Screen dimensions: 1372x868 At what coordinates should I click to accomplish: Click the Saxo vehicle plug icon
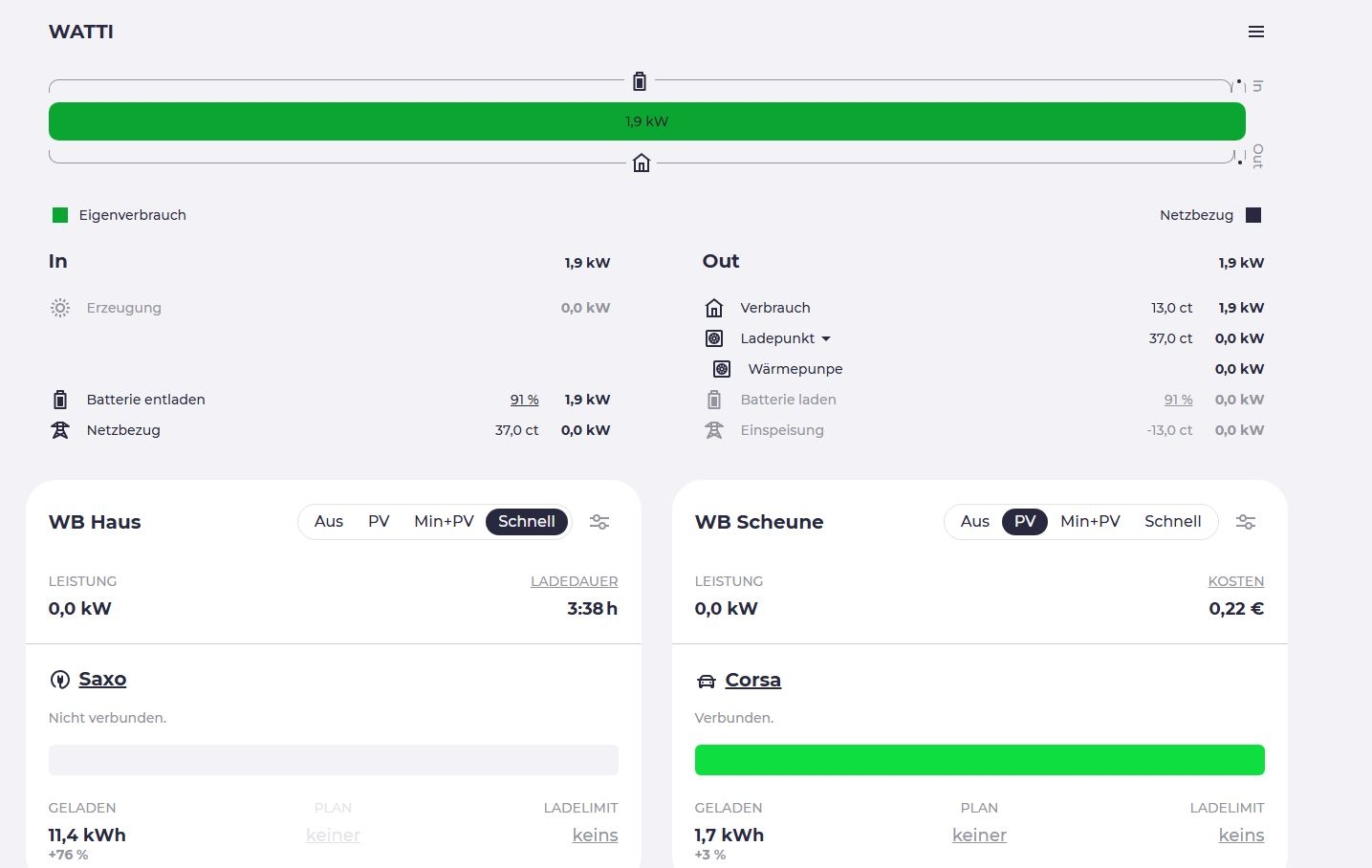click(x=59, y=680)
